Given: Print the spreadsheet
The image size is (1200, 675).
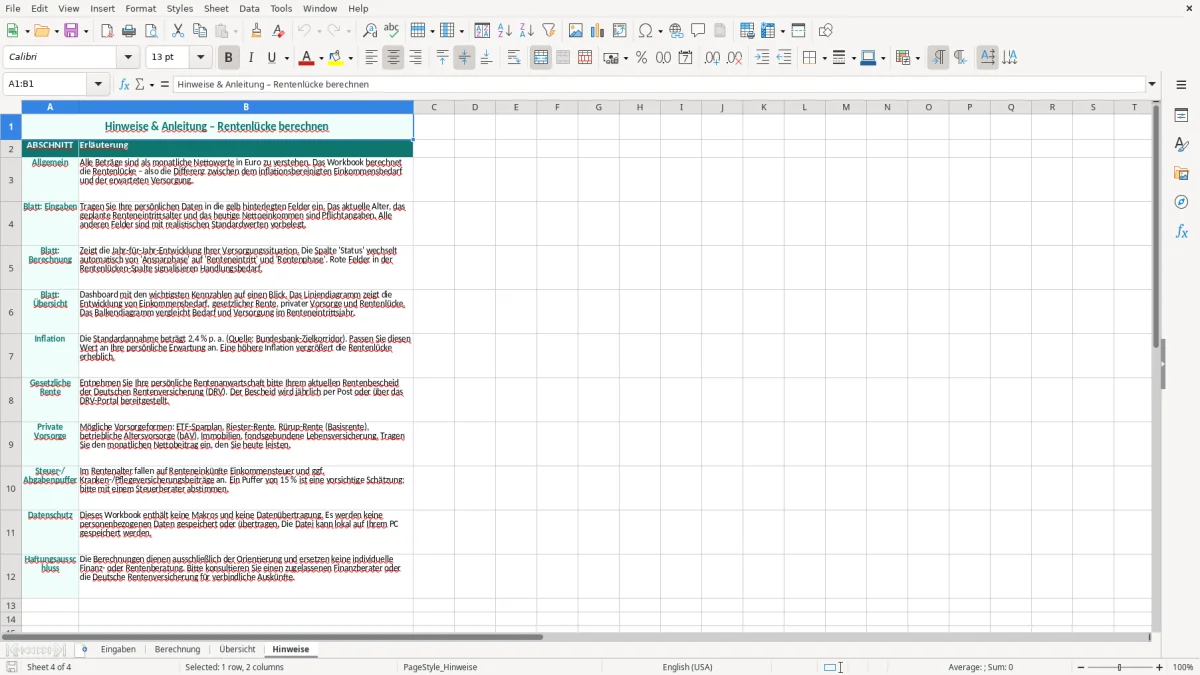Looking at the screenshot, I should coord(129,31).
